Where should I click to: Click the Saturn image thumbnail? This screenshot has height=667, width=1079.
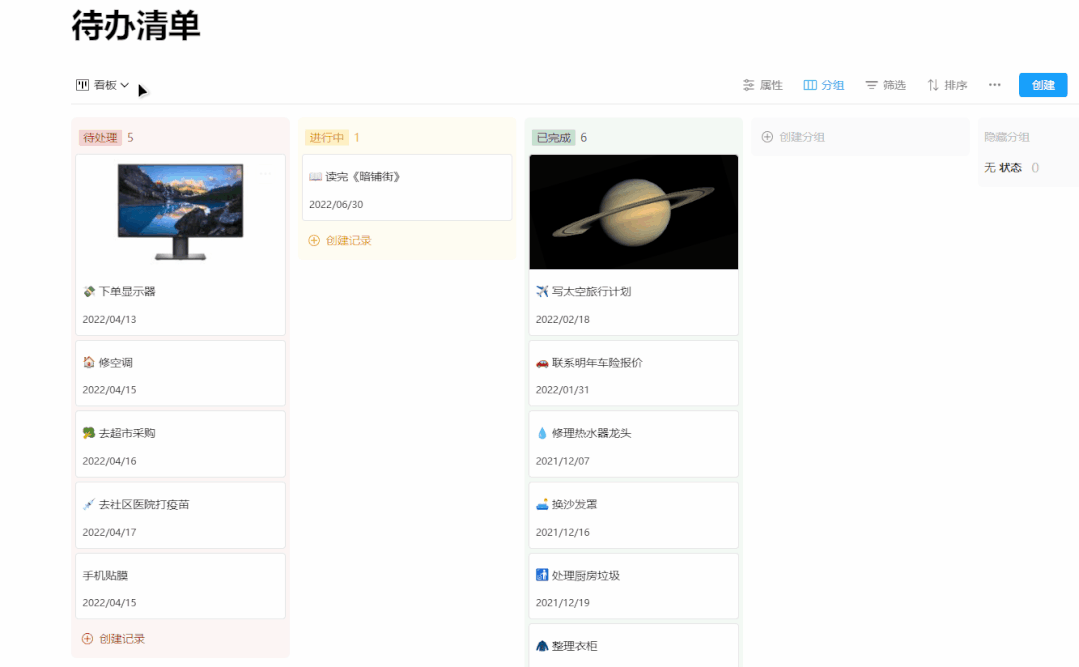pyautogui.click(x=633, y=211)
